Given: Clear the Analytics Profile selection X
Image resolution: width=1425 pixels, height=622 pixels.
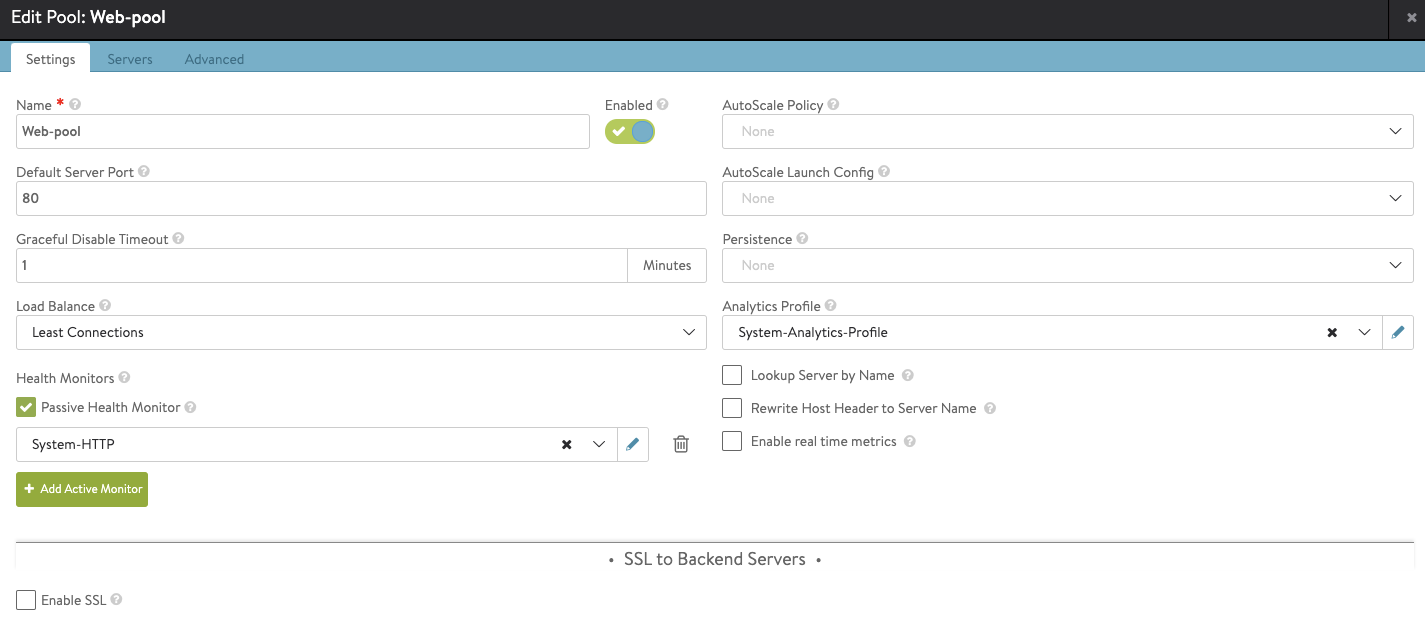Looking at the screenshot, I should 1332,333.
